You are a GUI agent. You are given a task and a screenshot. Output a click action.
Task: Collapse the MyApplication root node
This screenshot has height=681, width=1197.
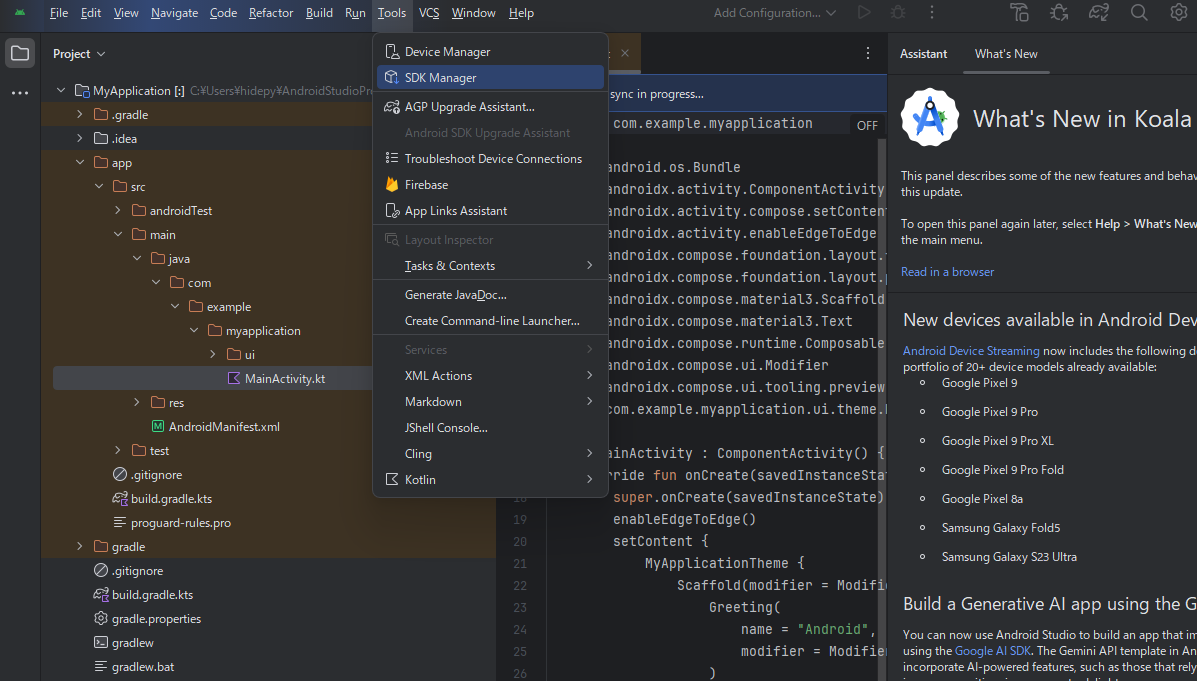[61, 90]
